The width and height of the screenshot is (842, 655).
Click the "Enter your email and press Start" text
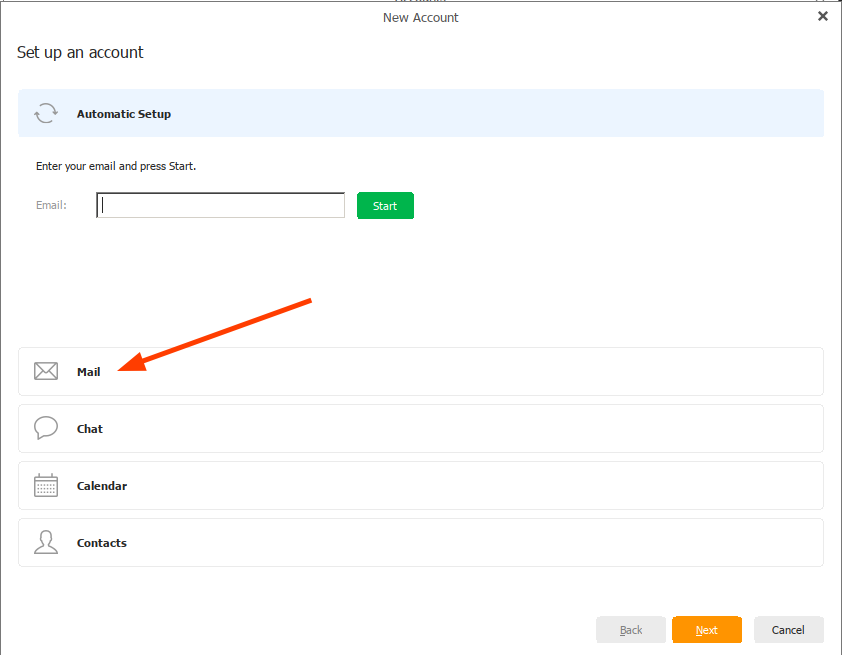[x=116, y=166]
